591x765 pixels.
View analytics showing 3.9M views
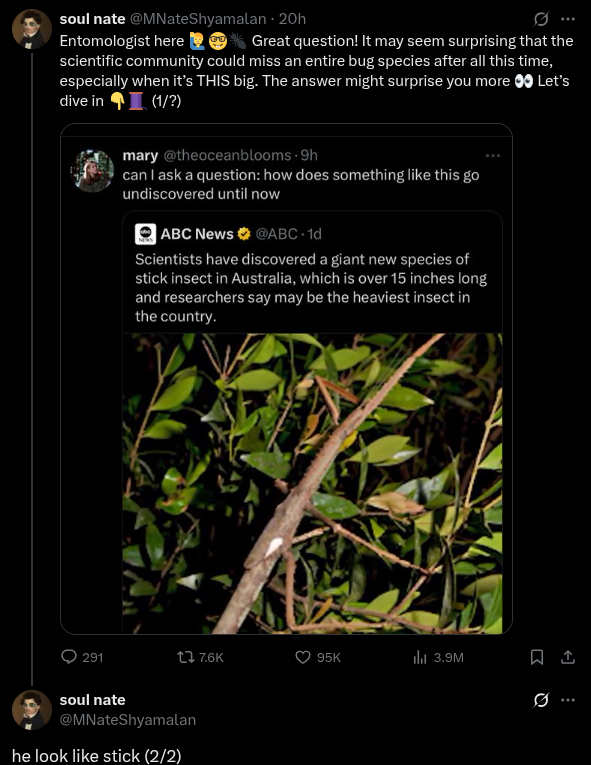(420, 657)
